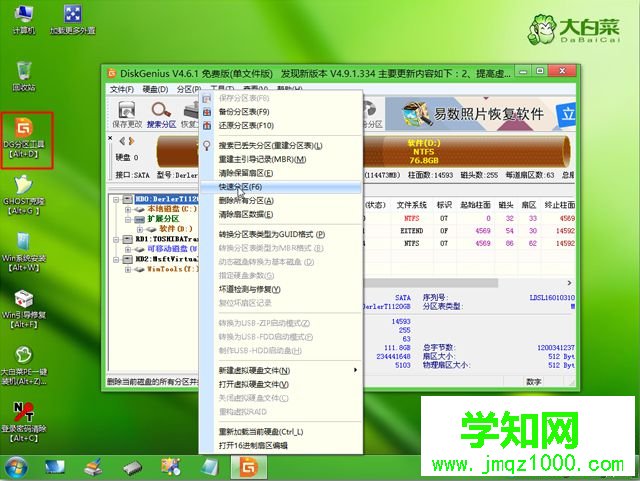Click the scrollbar right arrow in table
The image size is (640, 481).
click(569, 283)
